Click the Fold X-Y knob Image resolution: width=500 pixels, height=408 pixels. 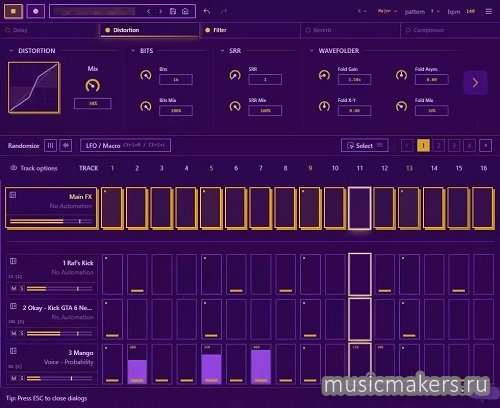(324, 106)
